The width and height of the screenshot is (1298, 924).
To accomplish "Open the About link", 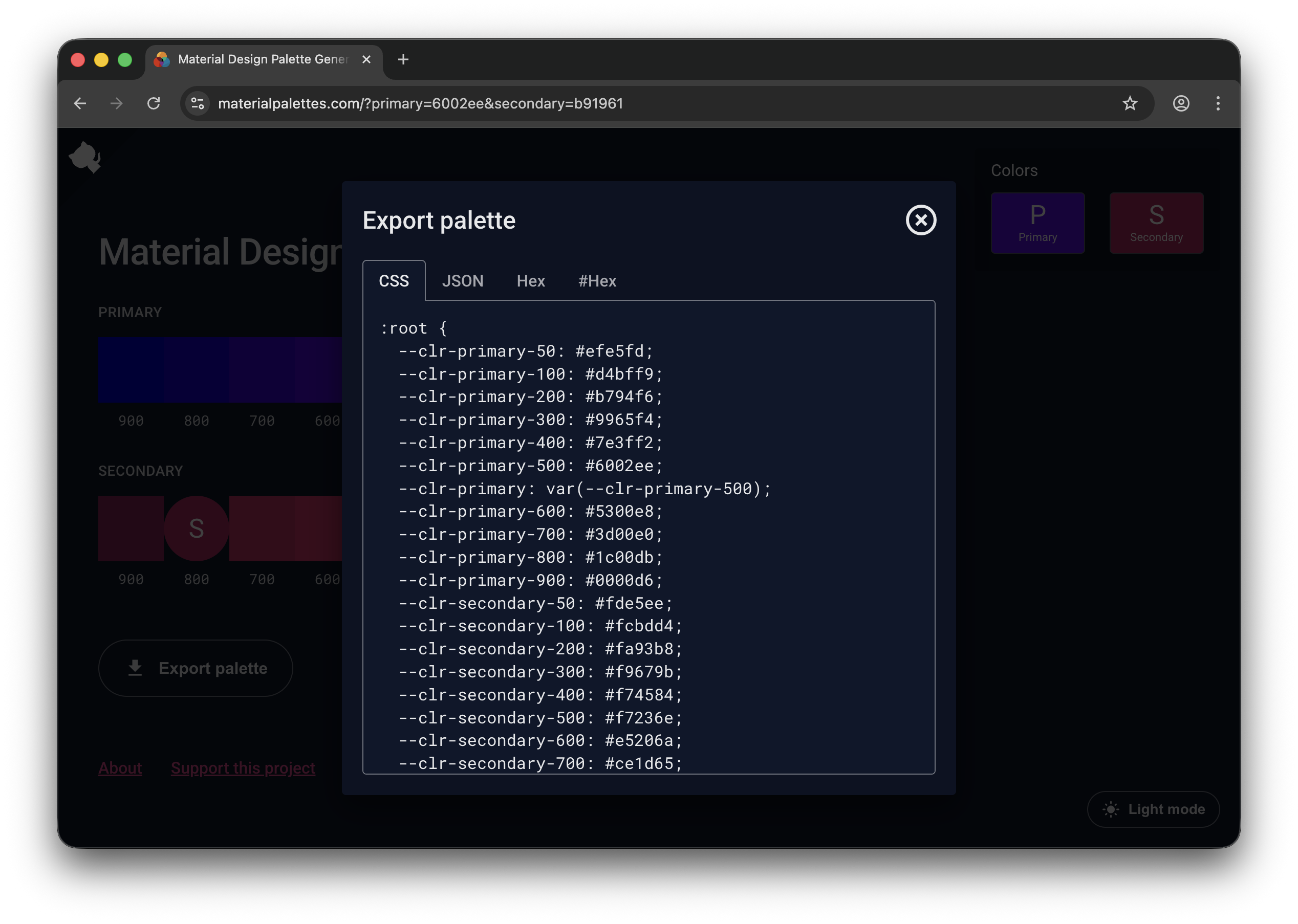I will tap(120, 767).
